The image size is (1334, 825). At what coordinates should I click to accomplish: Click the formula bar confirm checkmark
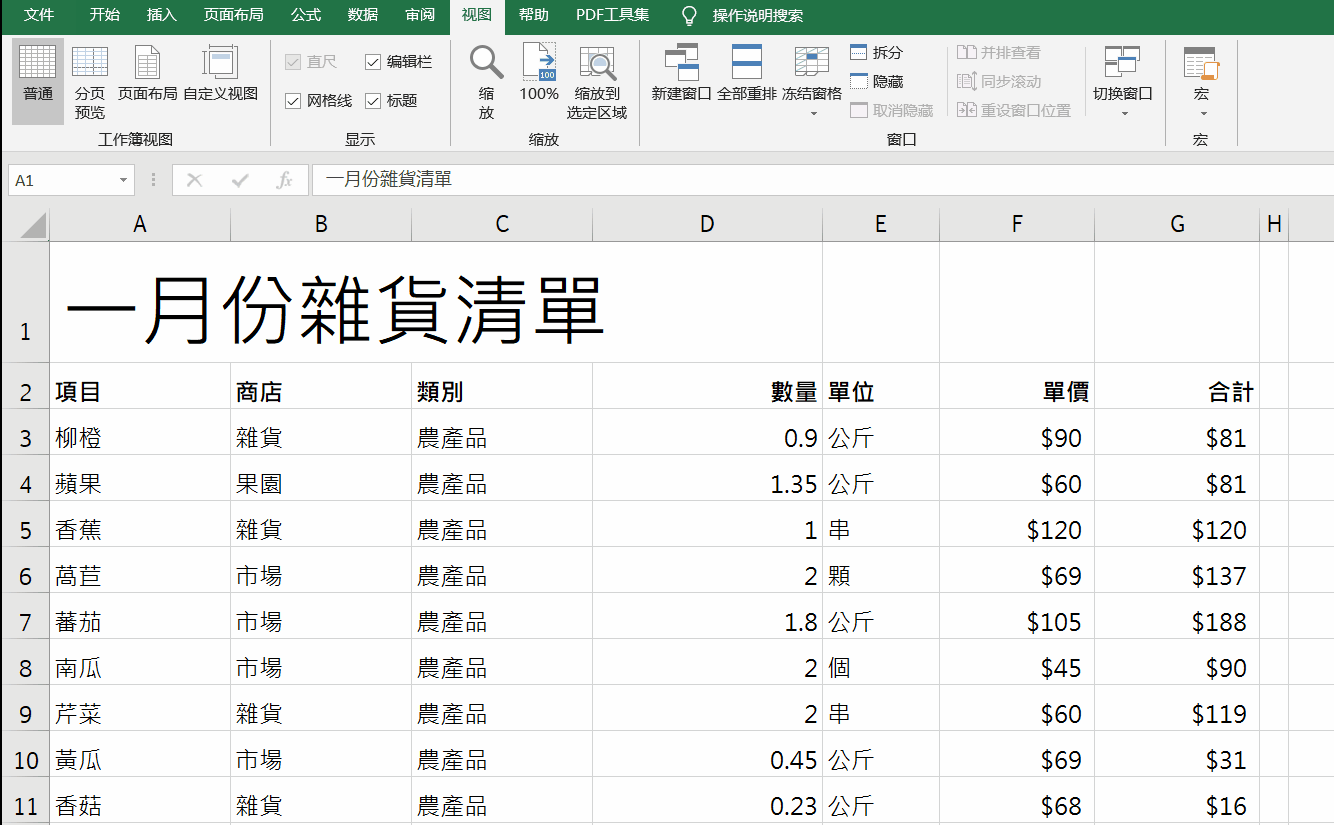coord(240,180)
